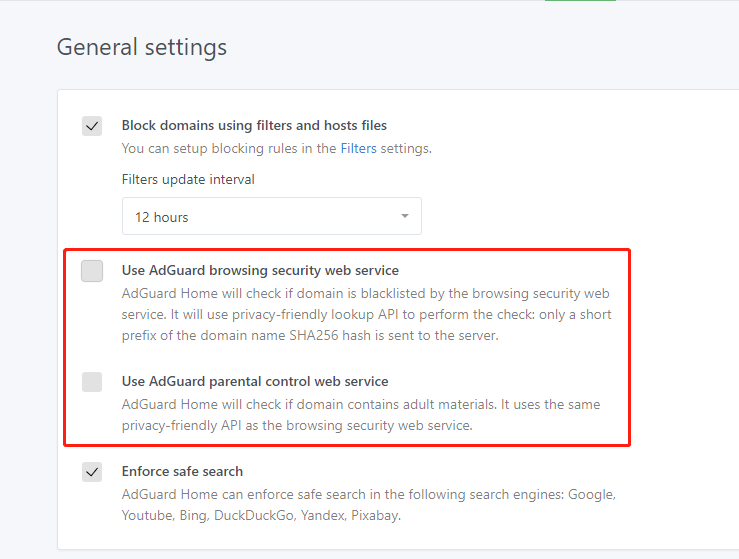
Task: Click the green active tab indicator at top
Action: (580, 0)
